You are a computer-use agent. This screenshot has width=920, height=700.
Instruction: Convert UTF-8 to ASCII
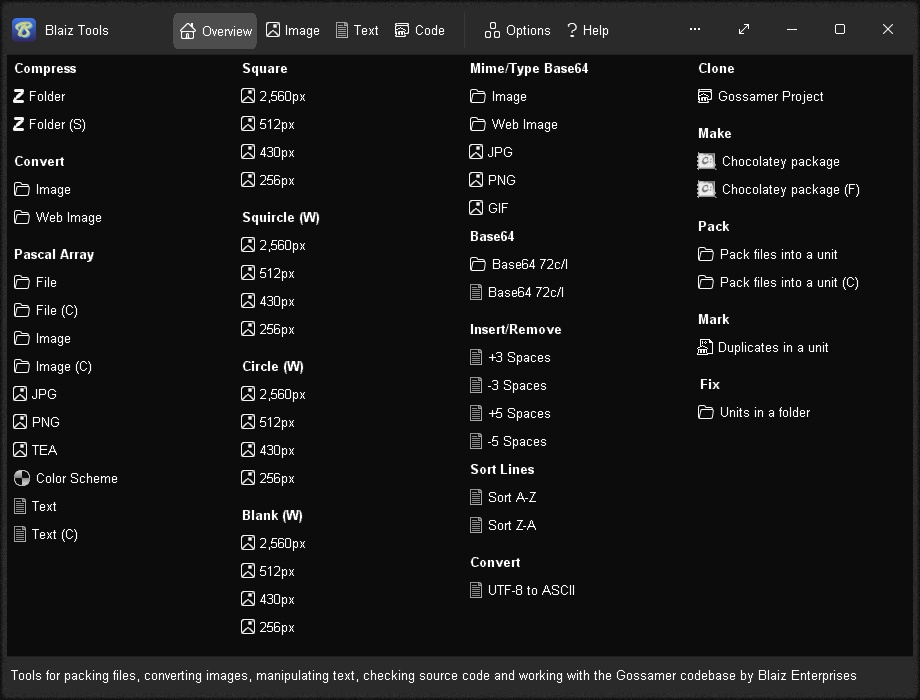click(532, 590)
